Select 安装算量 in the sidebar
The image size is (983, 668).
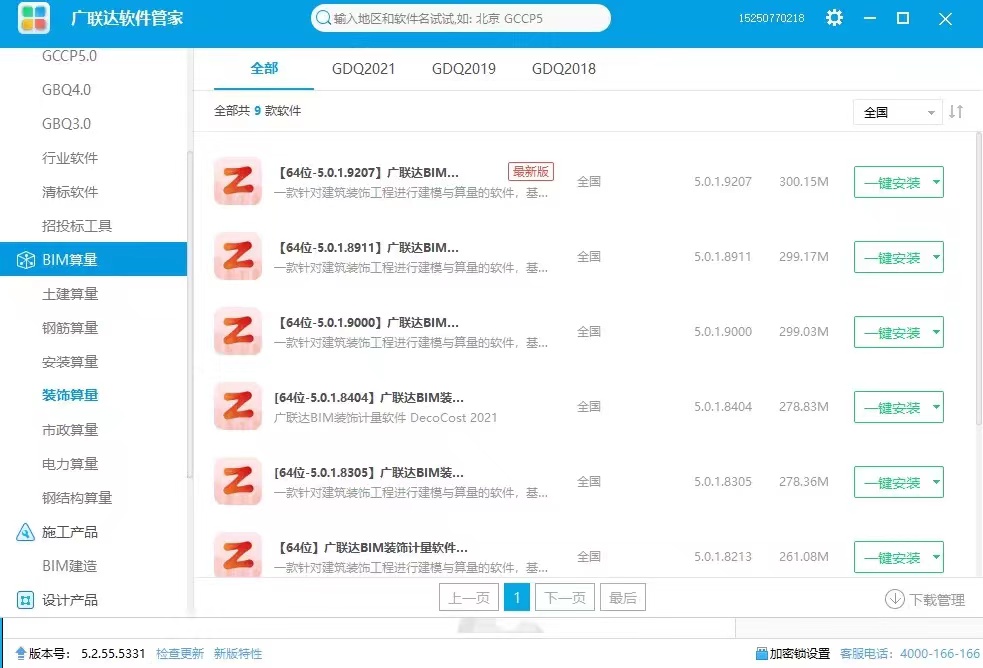[x=70, y=362]
